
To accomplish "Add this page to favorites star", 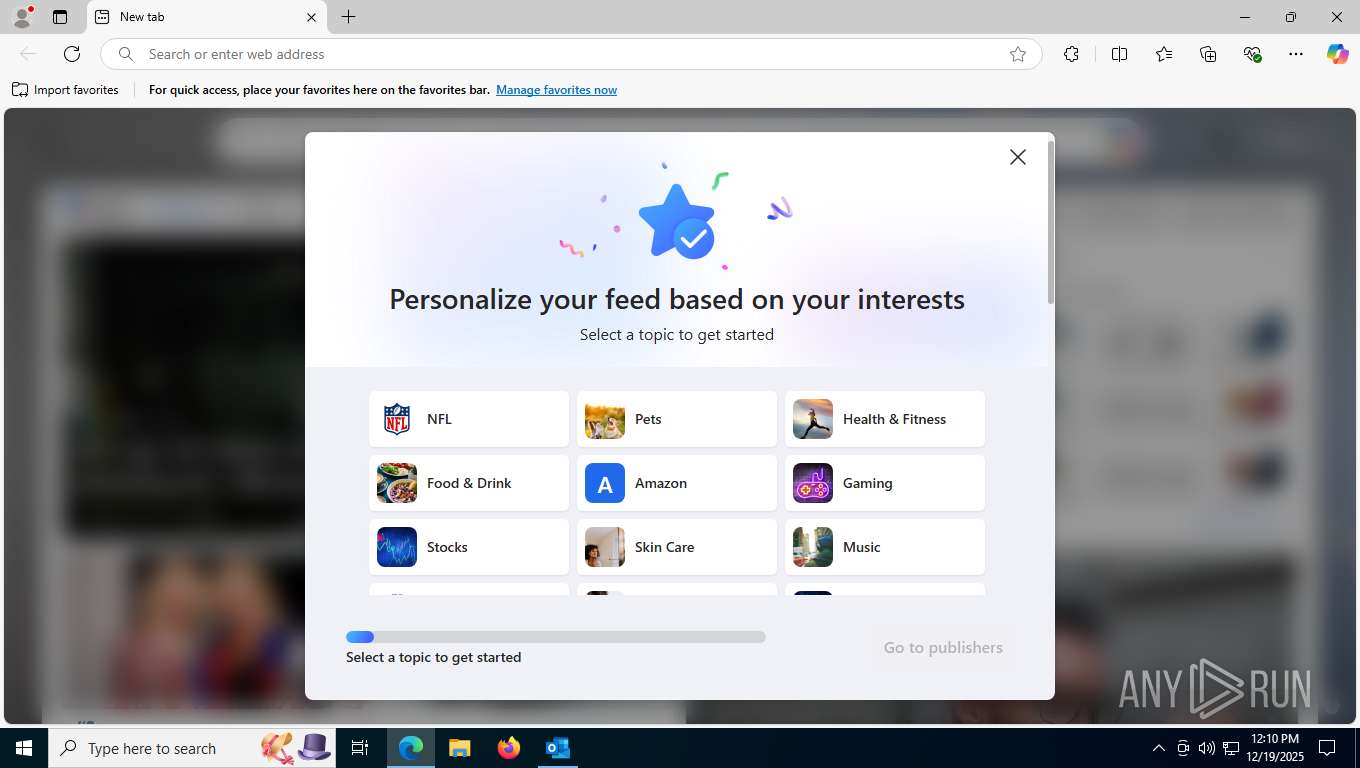I will tap(1018, 54).
